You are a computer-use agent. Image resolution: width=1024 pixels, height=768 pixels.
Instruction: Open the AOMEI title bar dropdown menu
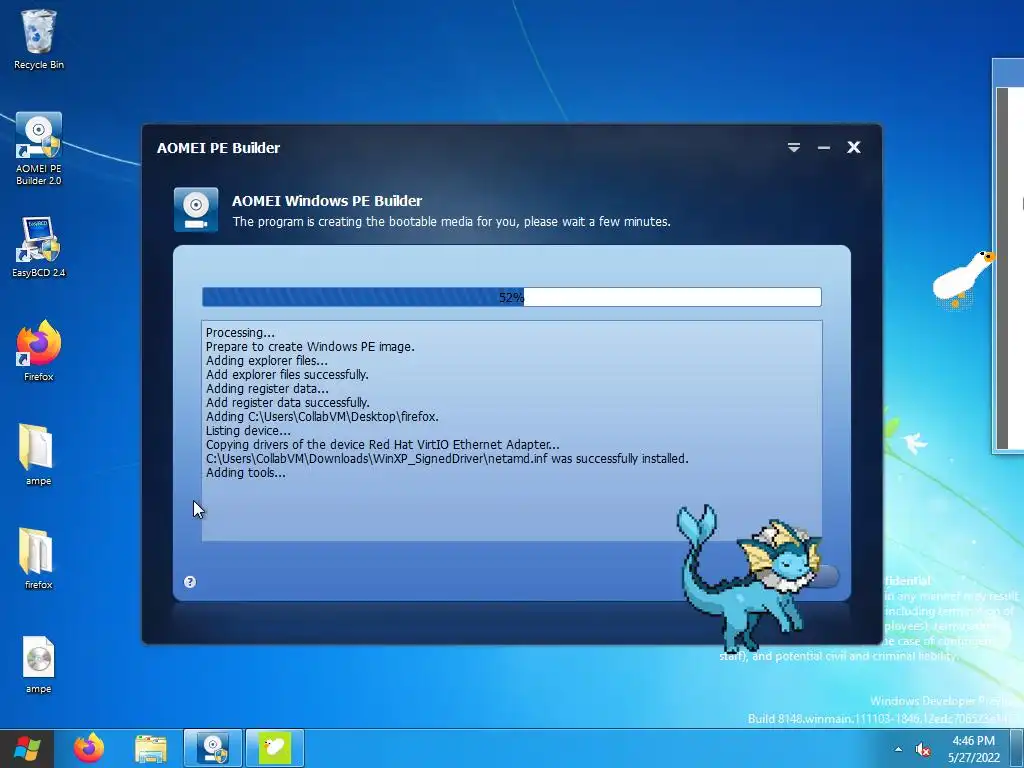click(x=793, y=148)
